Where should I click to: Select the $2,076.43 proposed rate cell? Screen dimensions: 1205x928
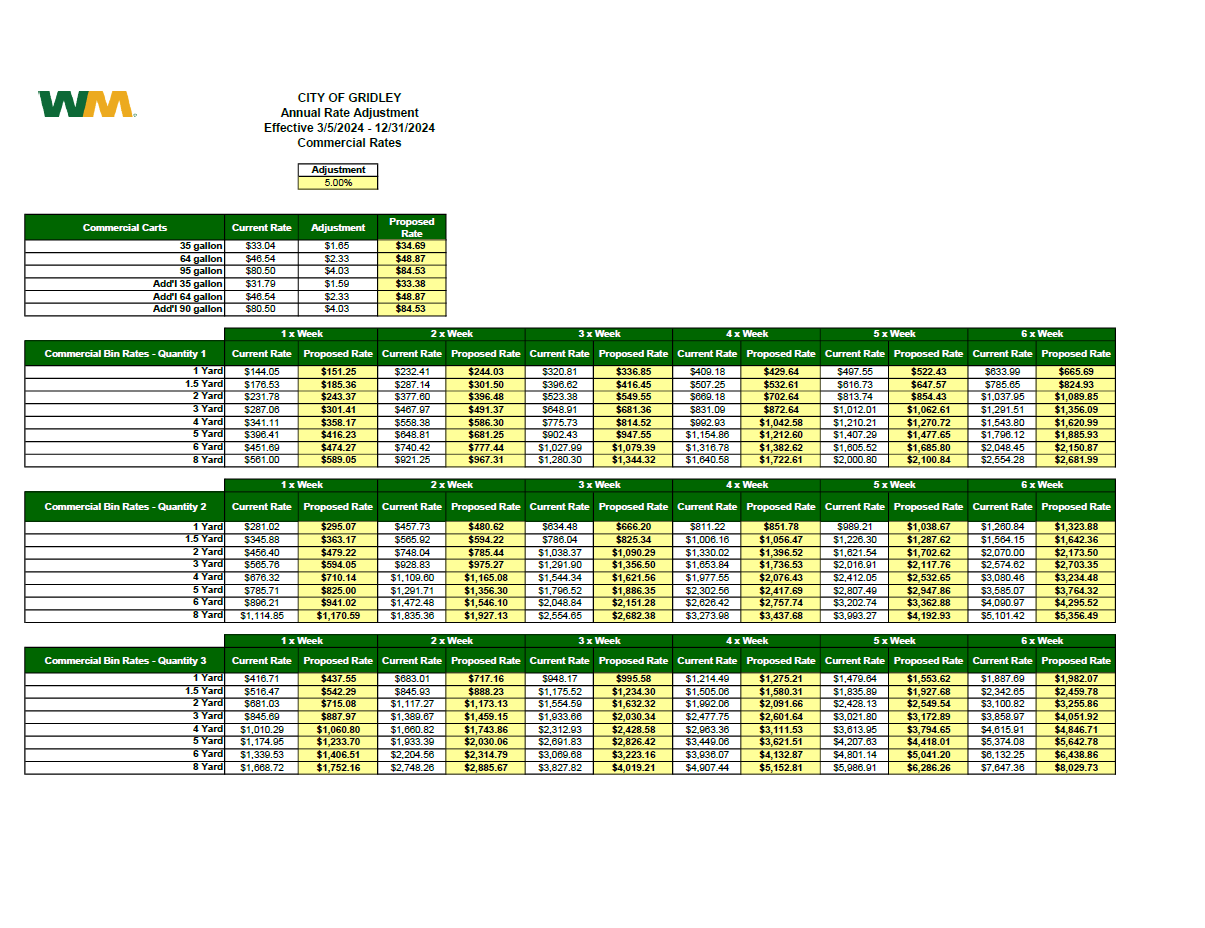click(780, 577)
